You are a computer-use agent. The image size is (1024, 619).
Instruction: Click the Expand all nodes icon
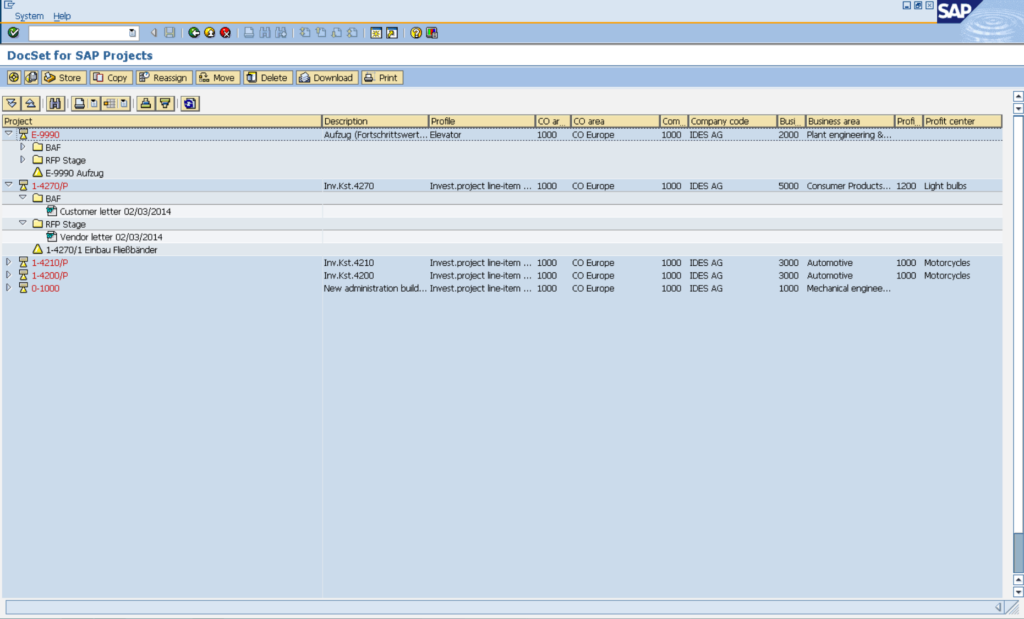tap(12, 103)
